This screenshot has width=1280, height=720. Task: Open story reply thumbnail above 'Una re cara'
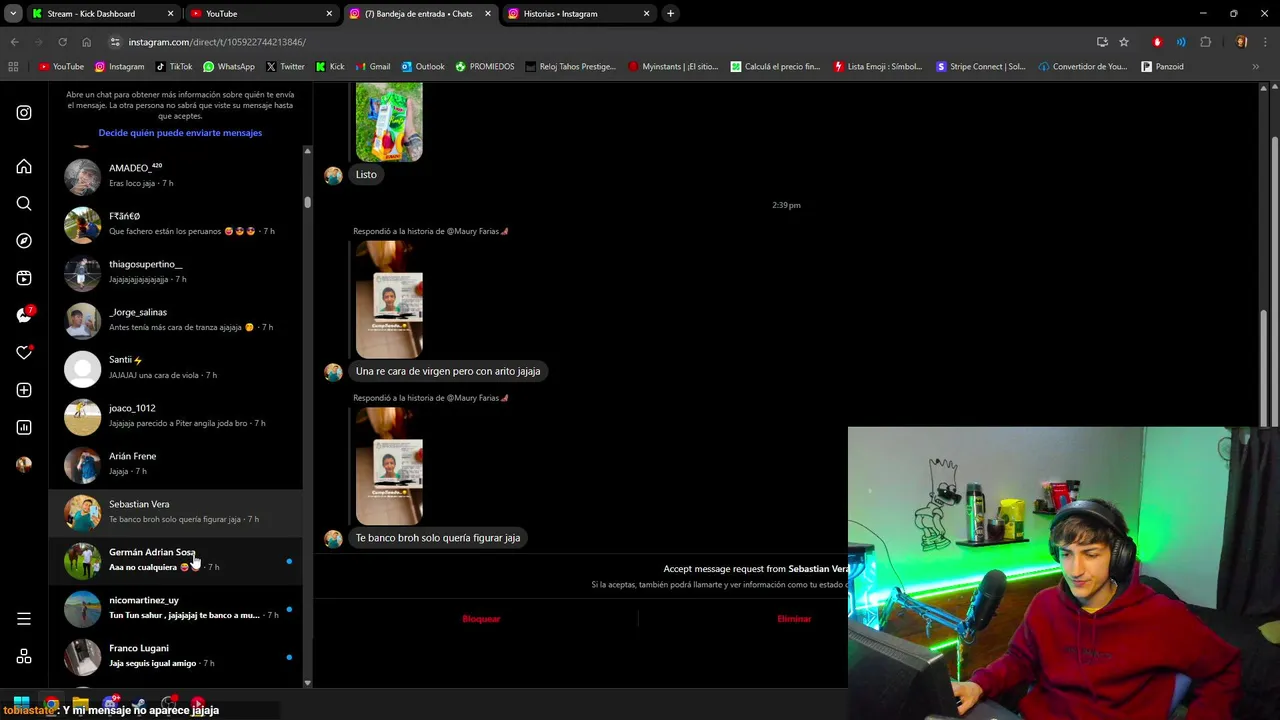coord(389,299)
